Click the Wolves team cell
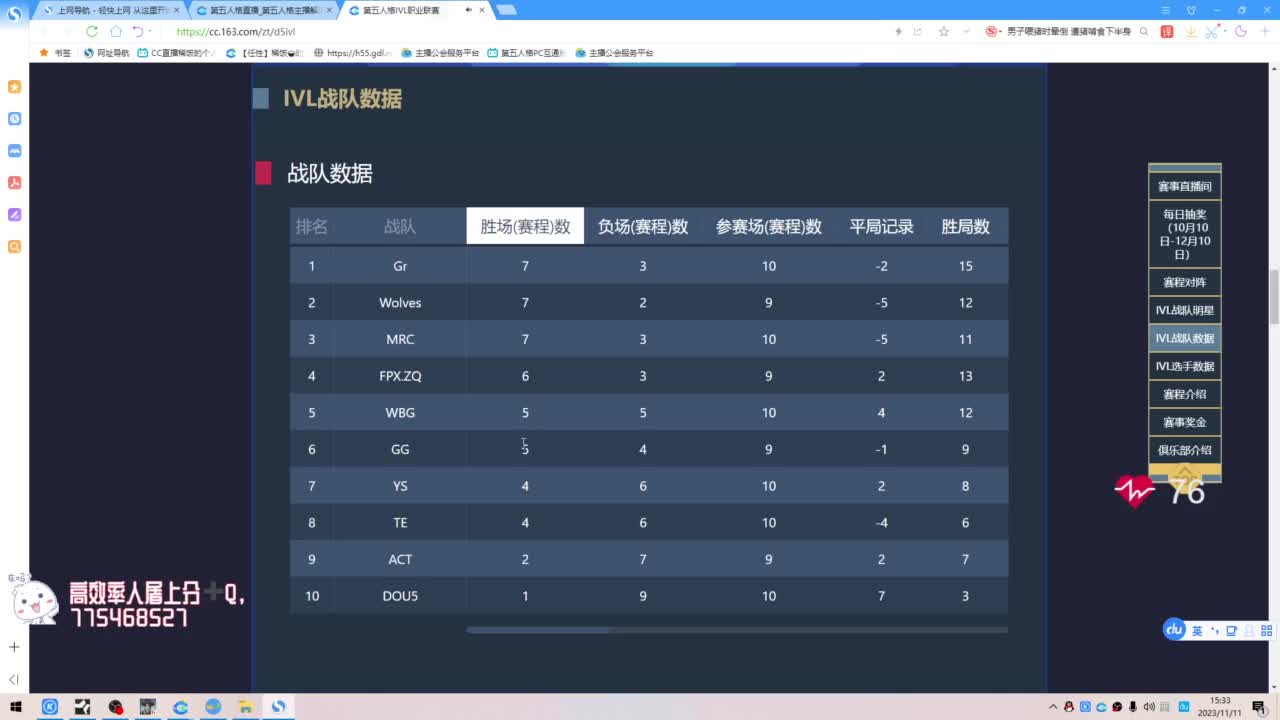Screen dimensions: 1280x720 [400, 303]
